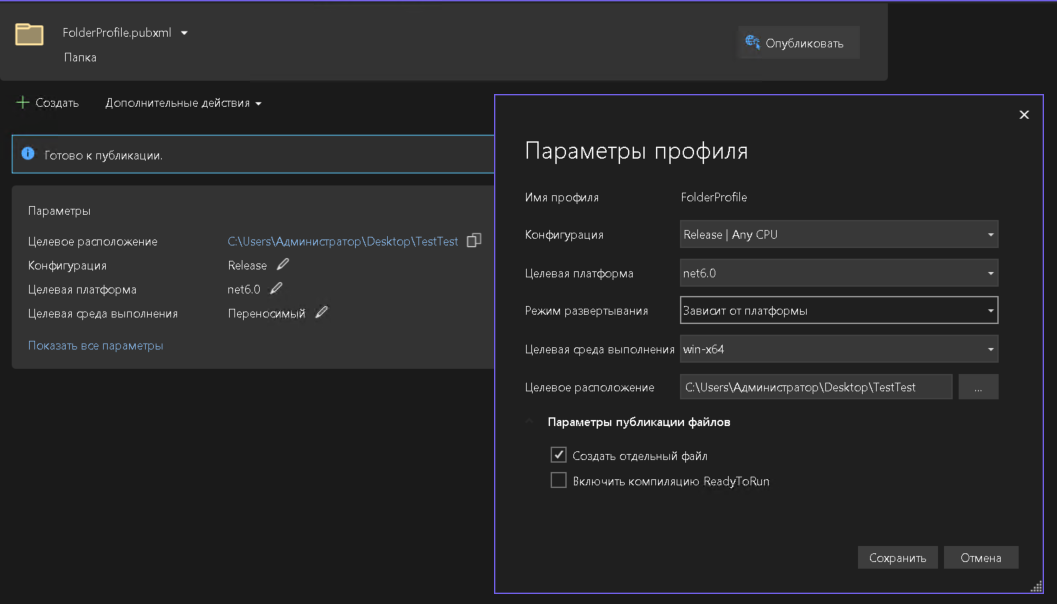Viewport: 1057px width, 604px height.
Task: Open the Дополнительные действия menu
Action: pyautogui.click(x=184, y=103)
